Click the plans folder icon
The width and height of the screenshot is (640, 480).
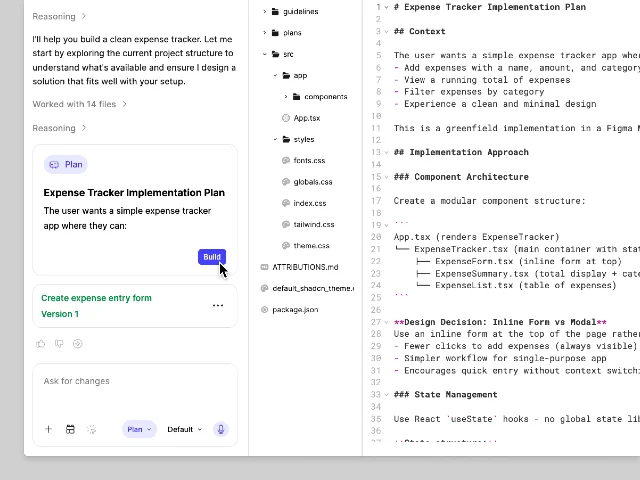(x=276, y=33)
